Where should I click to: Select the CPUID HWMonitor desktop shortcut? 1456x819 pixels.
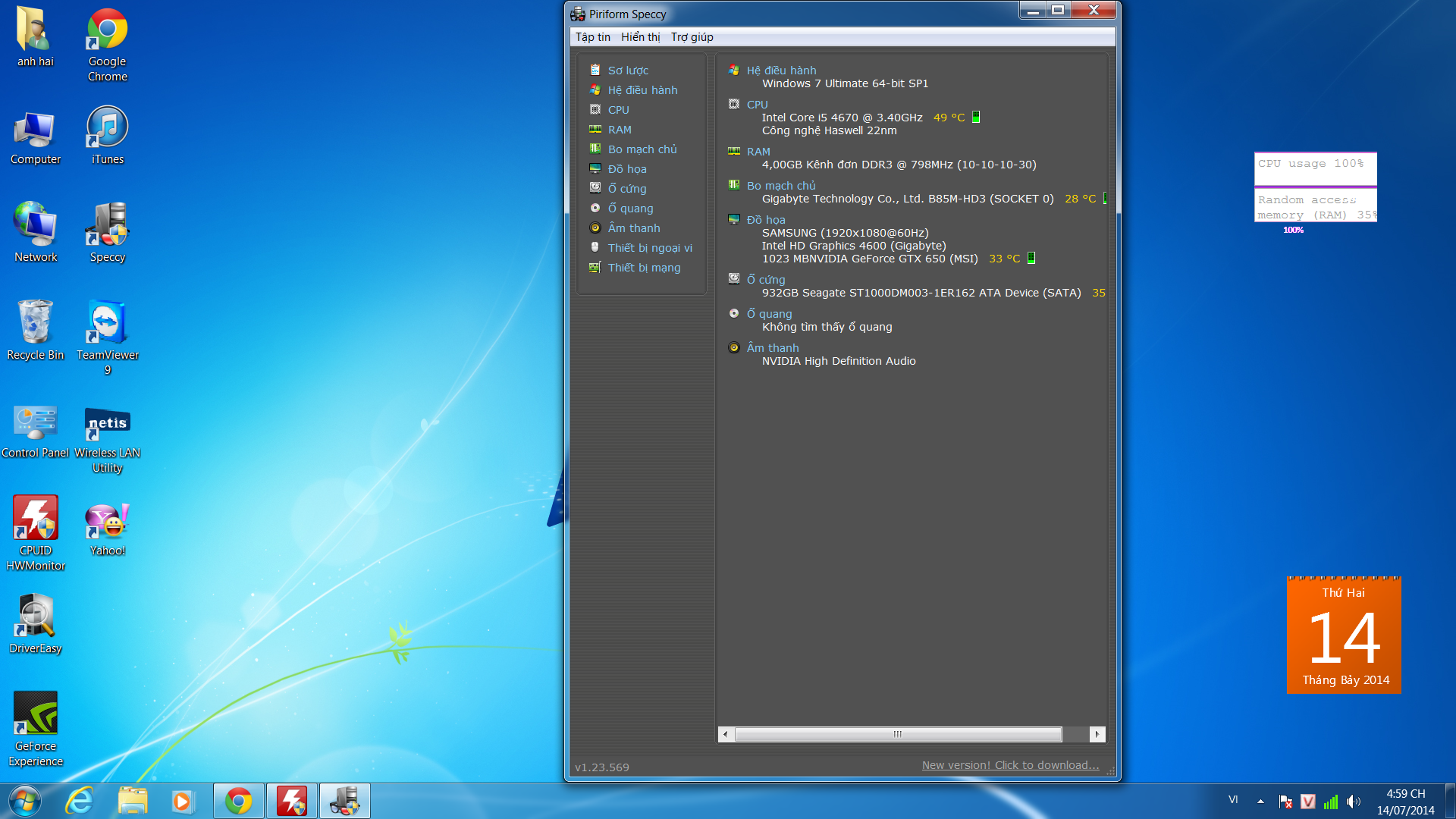[36, 534]
